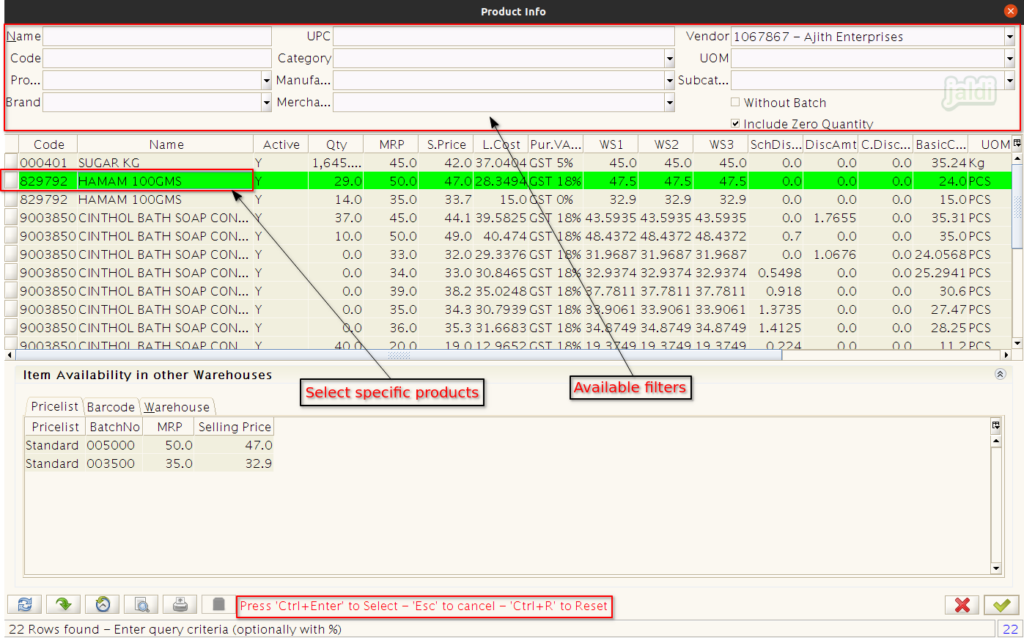Image resolution: width=1024 pixels, height=638 pixels.
Task: Select batch 005000 in pricelist table
Action: [112, 445]
